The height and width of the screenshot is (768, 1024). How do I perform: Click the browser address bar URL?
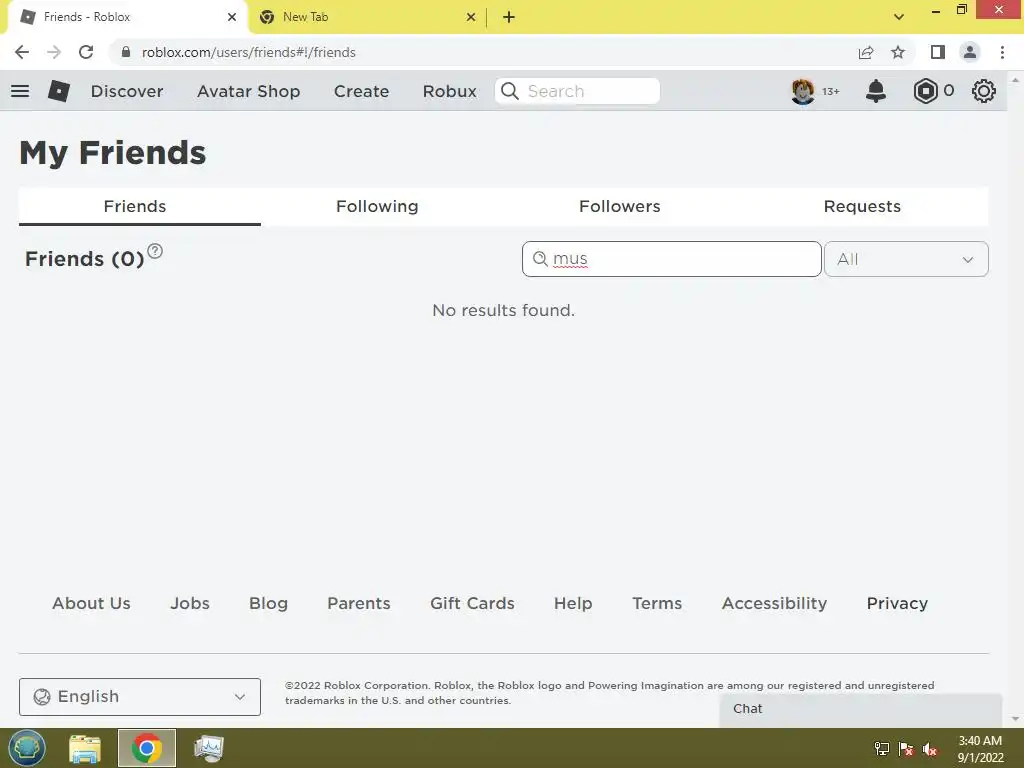[249, 52]
